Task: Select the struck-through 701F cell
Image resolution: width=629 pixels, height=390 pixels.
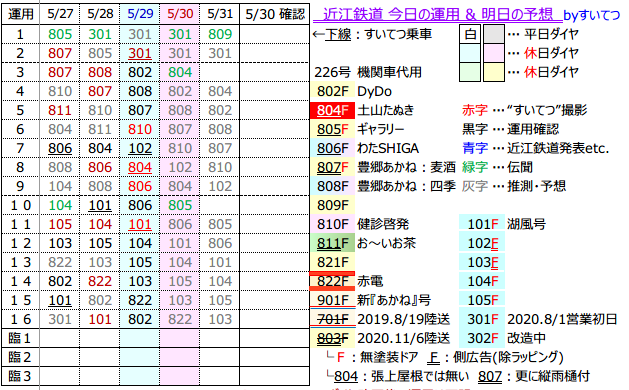Action: point(333,319)
